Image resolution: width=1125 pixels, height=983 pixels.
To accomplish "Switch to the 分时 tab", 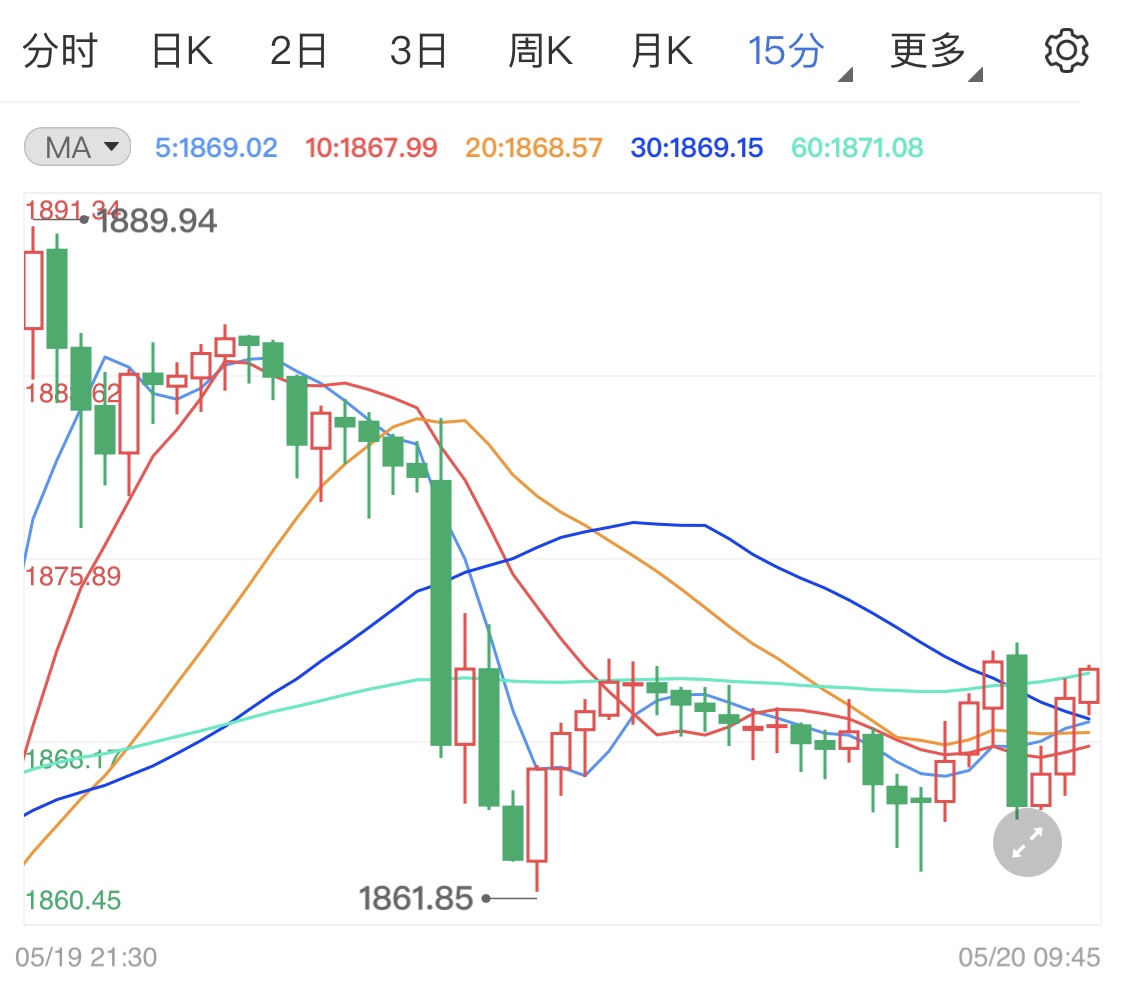I will tap(60, 51).
